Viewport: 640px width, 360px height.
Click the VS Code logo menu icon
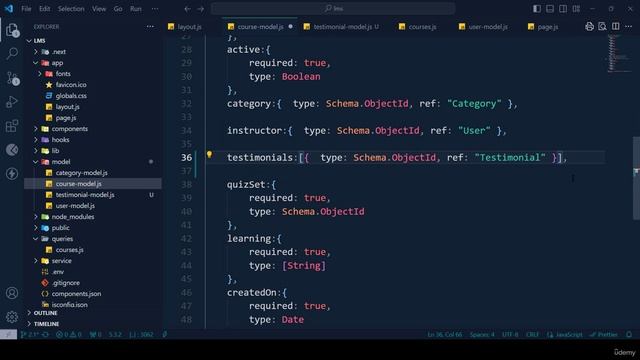click(9, 9)
